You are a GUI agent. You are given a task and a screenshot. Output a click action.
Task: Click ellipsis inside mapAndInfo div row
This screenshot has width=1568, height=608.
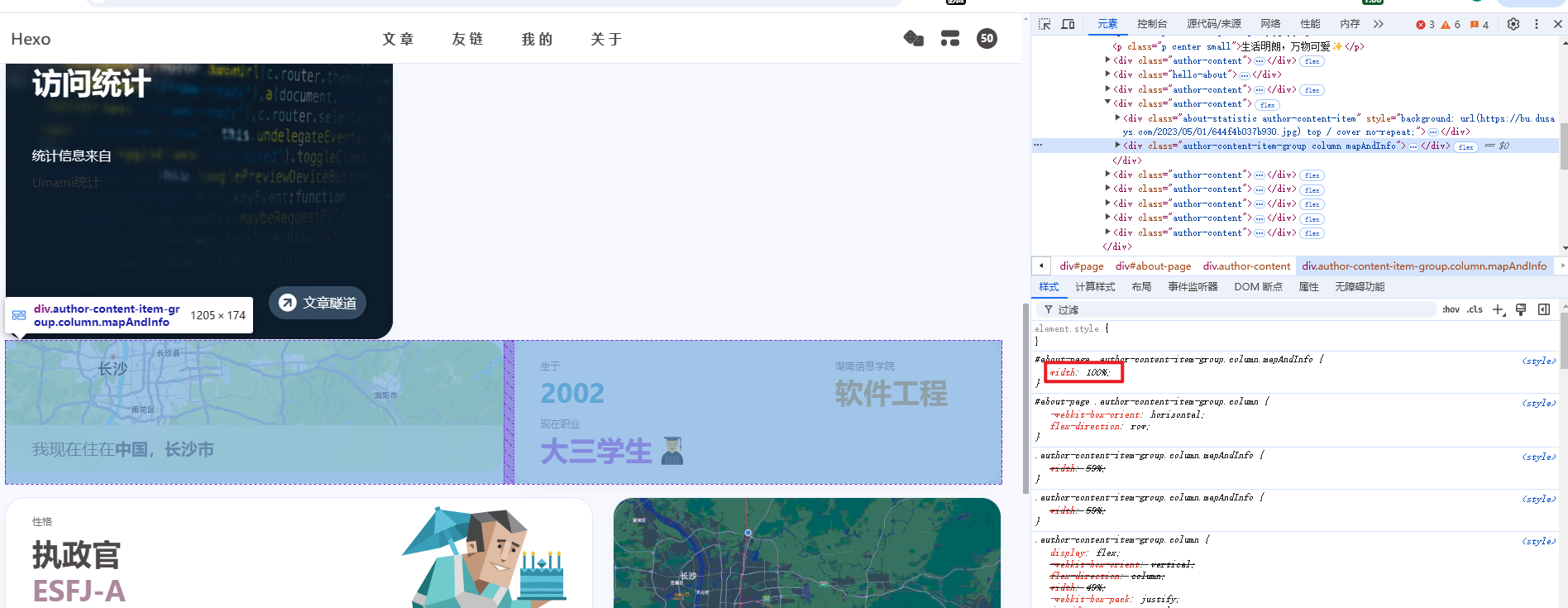(x=1413, y=146)
